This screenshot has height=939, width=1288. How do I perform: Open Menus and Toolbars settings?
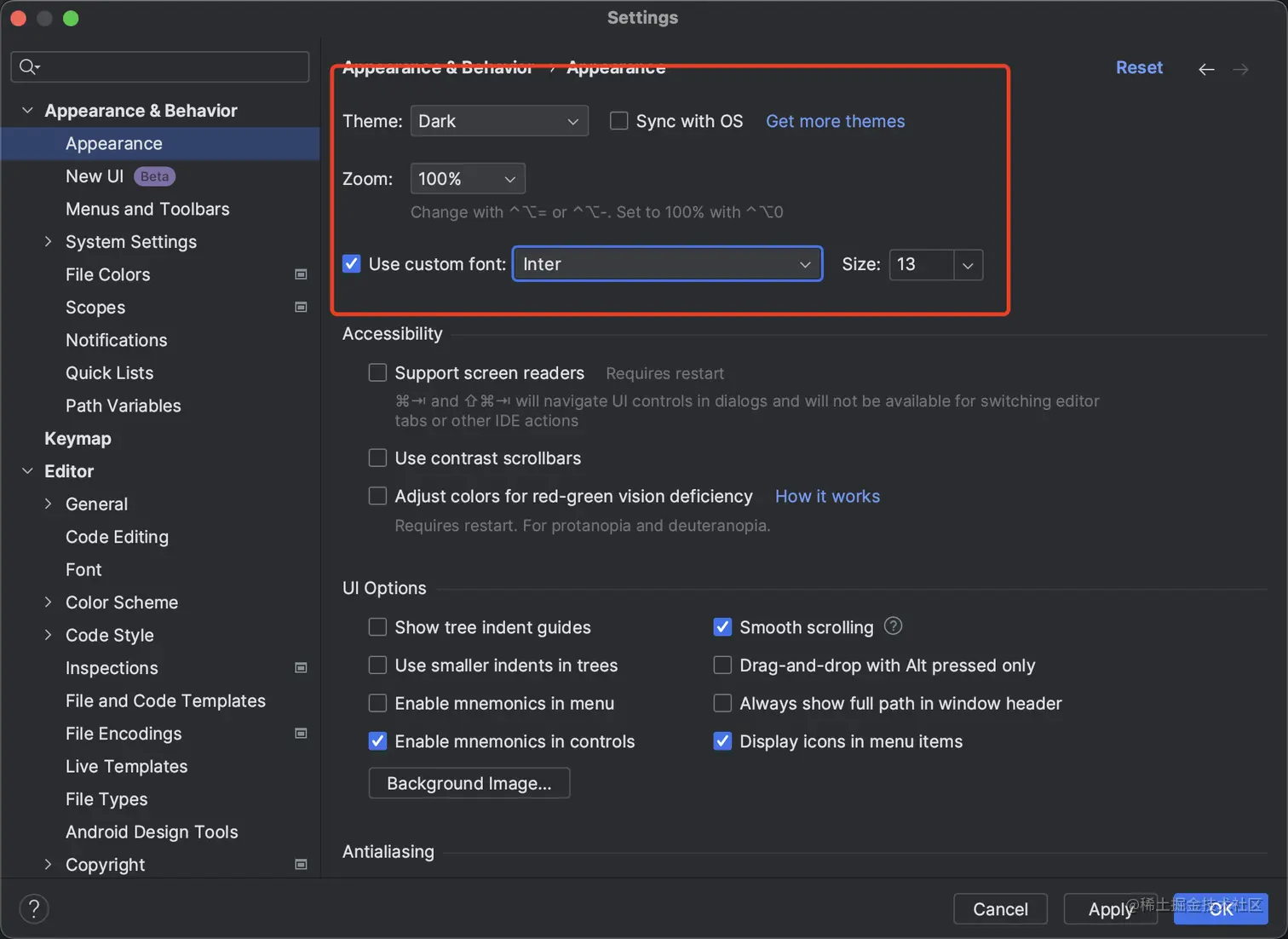coord(147,209)
